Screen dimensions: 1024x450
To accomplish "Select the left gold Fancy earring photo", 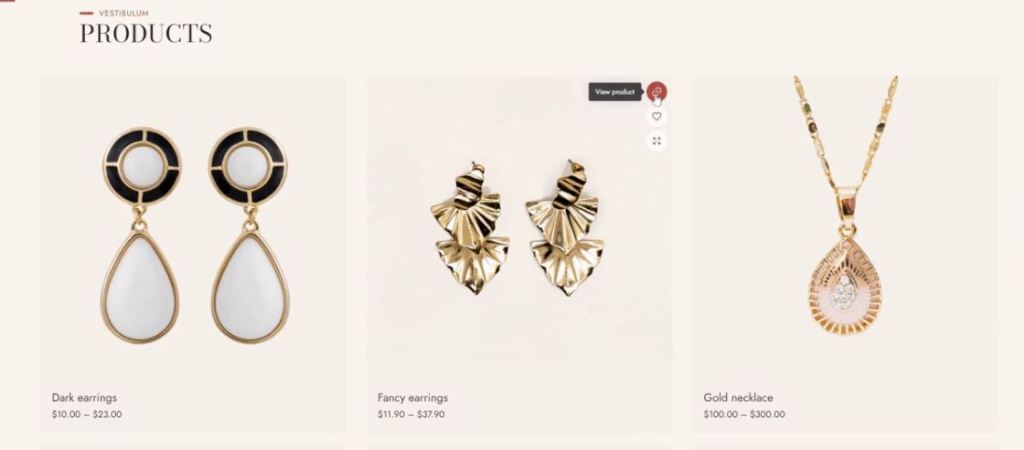I will (470, 229).
